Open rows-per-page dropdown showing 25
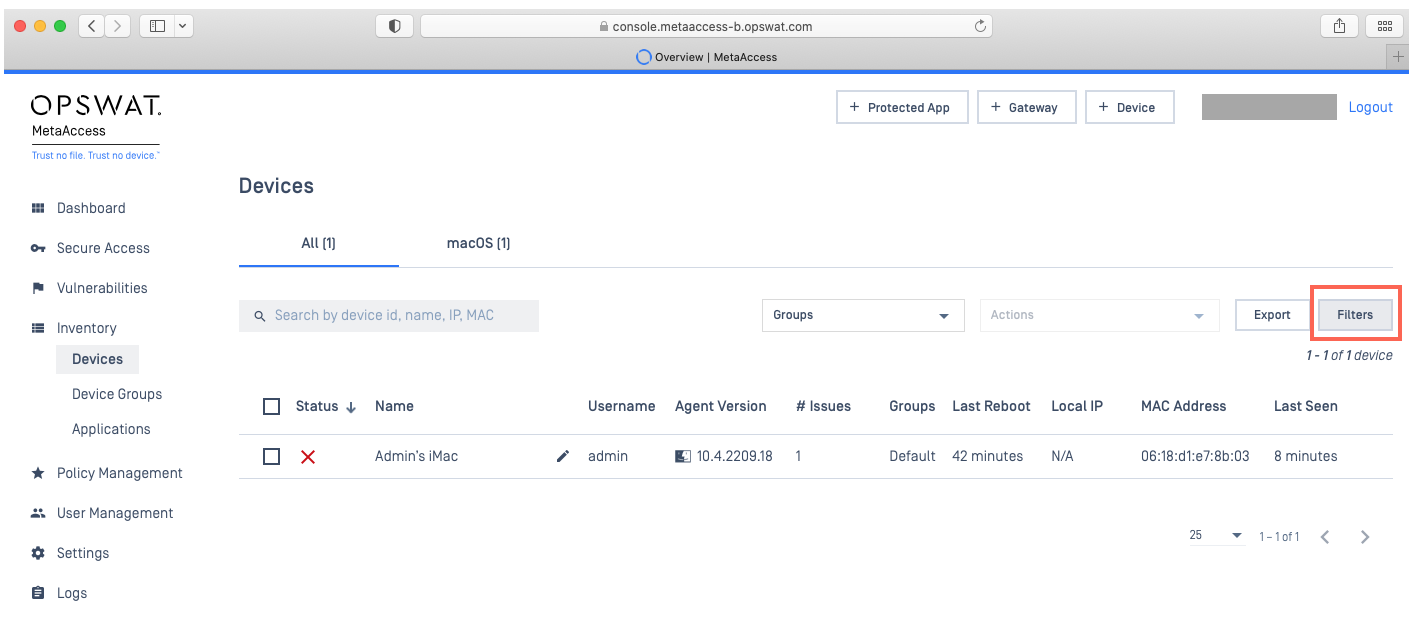This screenshot has width=1420, height=628. (1215, 536)
